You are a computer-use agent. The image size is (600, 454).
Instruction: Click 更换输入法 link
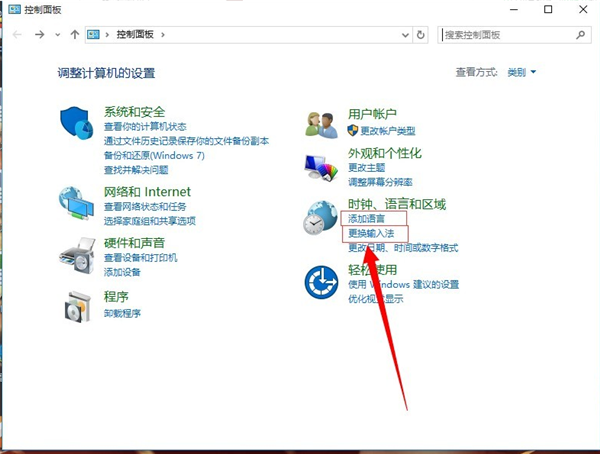tap(371, 233)
